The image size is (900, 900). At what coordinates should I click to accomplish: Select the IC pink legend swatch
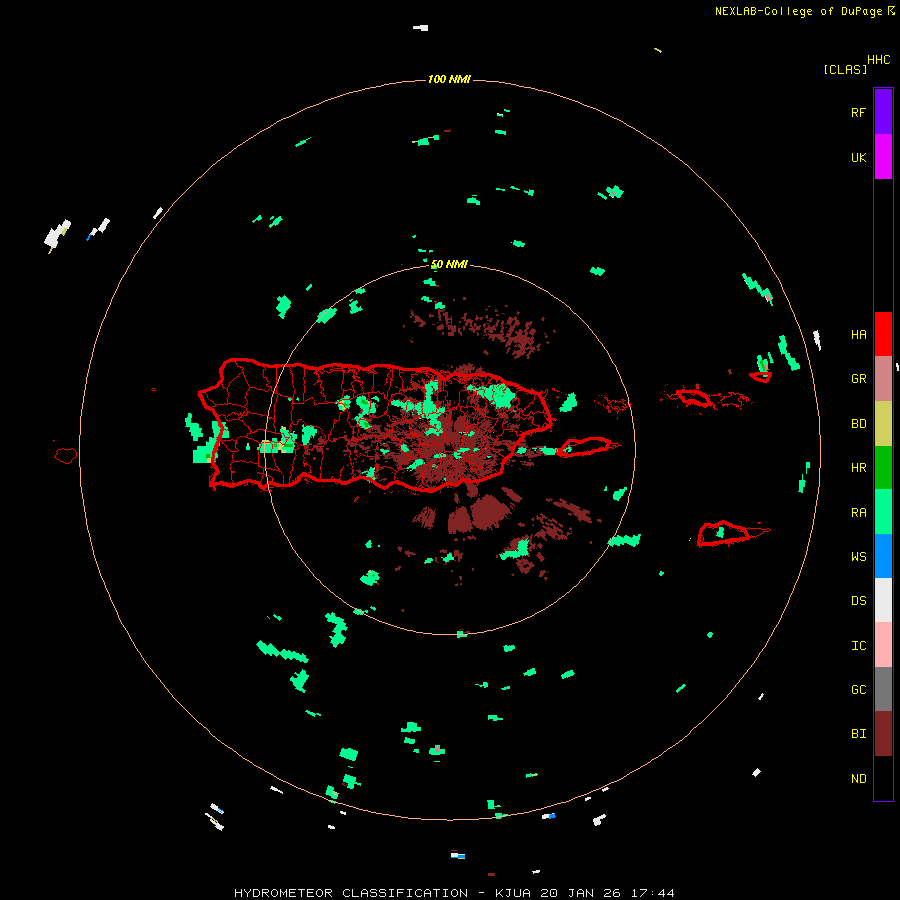(x=883, y=645)
